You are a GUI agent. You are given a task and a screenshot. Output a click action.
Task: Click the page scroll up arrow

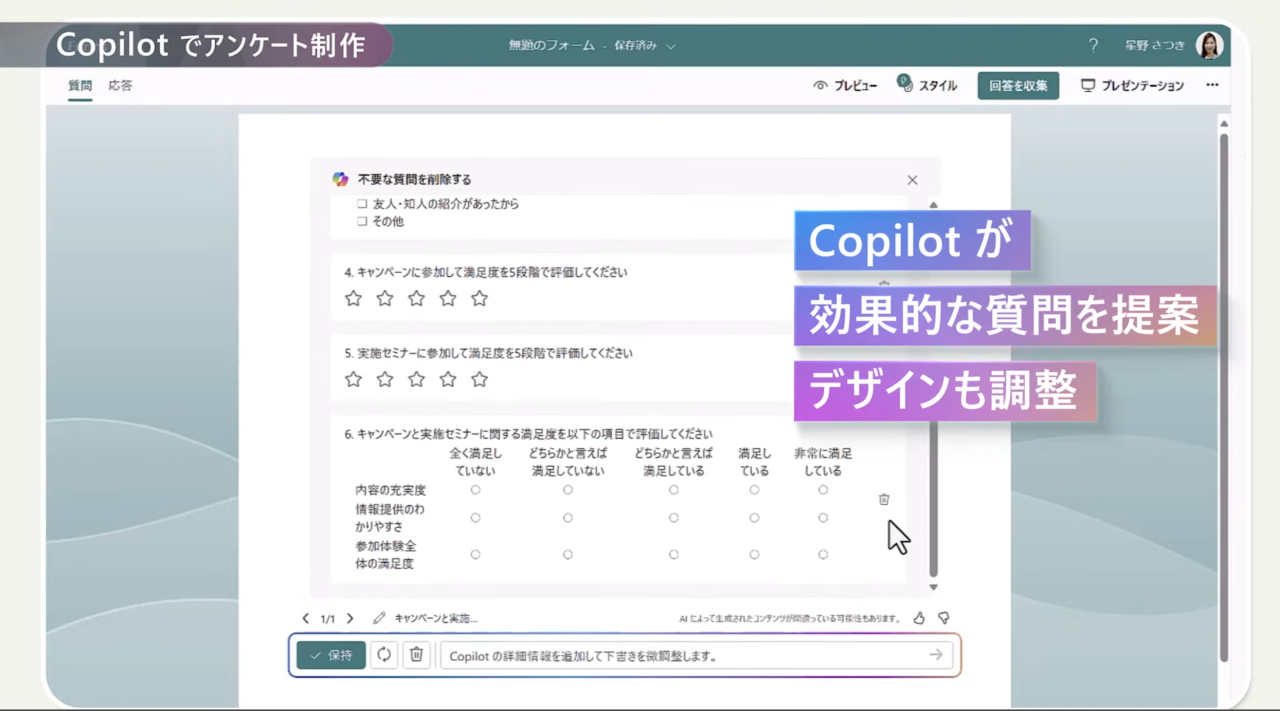point(1224,123)
